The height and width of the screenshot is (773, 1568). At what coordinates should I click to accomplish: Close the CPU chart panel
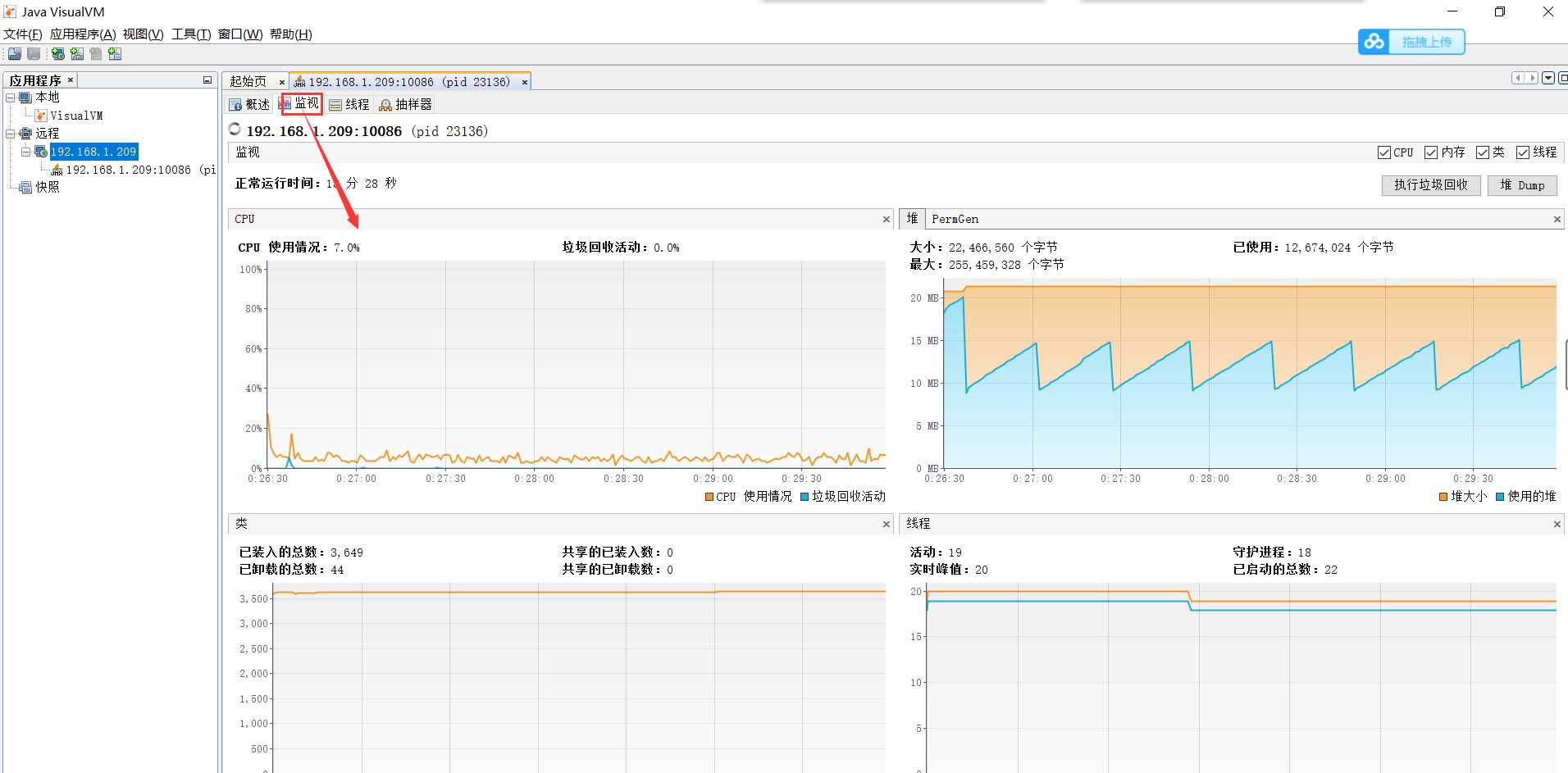click(886, 219)
